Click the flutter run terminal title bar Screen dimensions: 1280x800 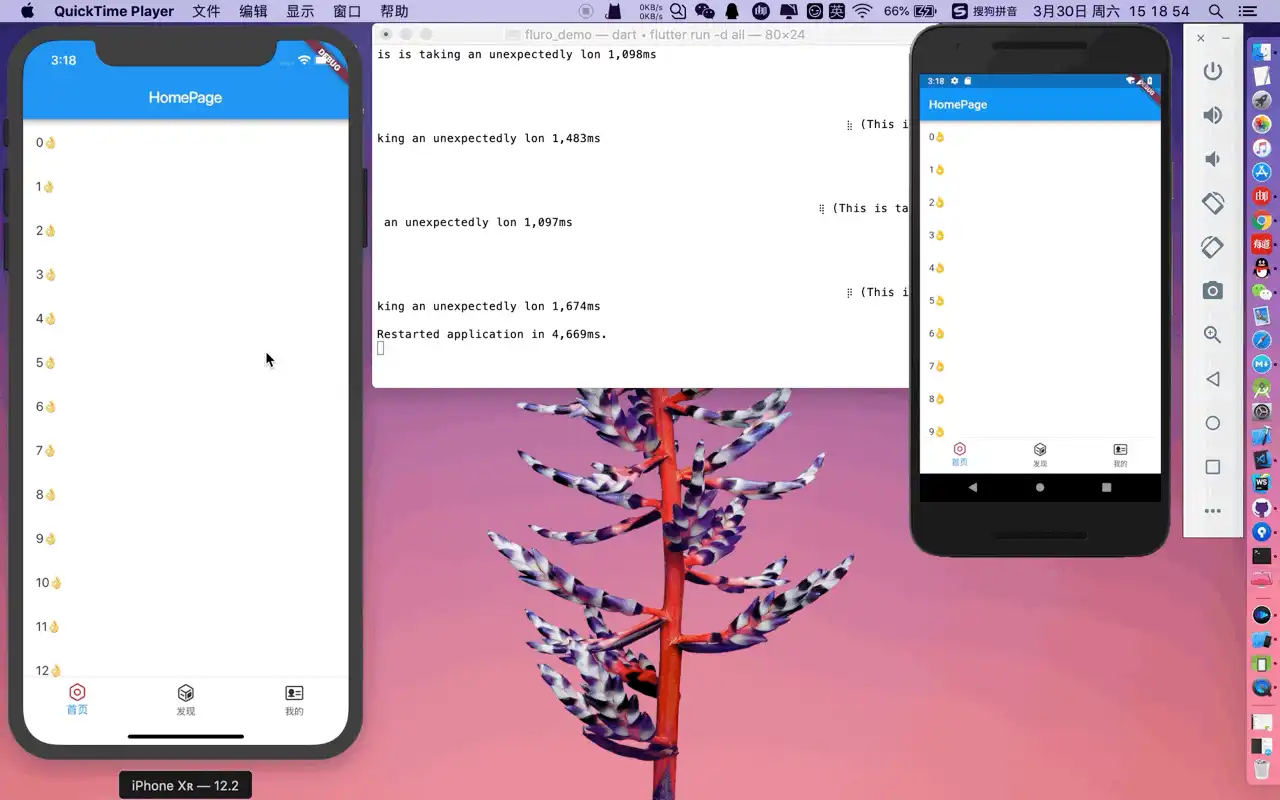641,34
